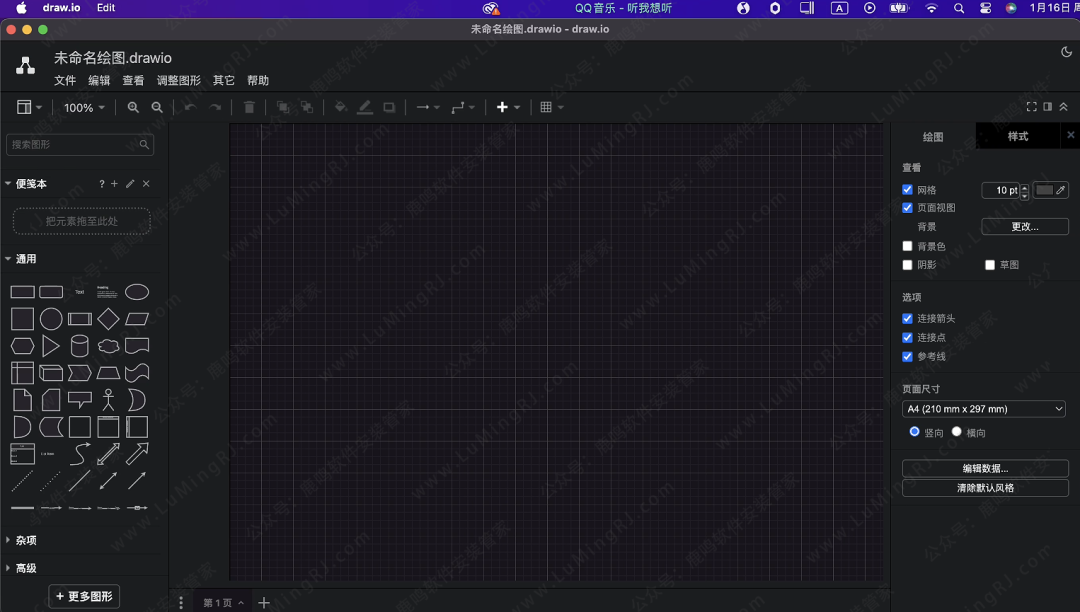Image resolution: width=1080 pixels, height=612 pixels.
Task: Disable the 网格 grid checkbox
Action: point(907,190)
